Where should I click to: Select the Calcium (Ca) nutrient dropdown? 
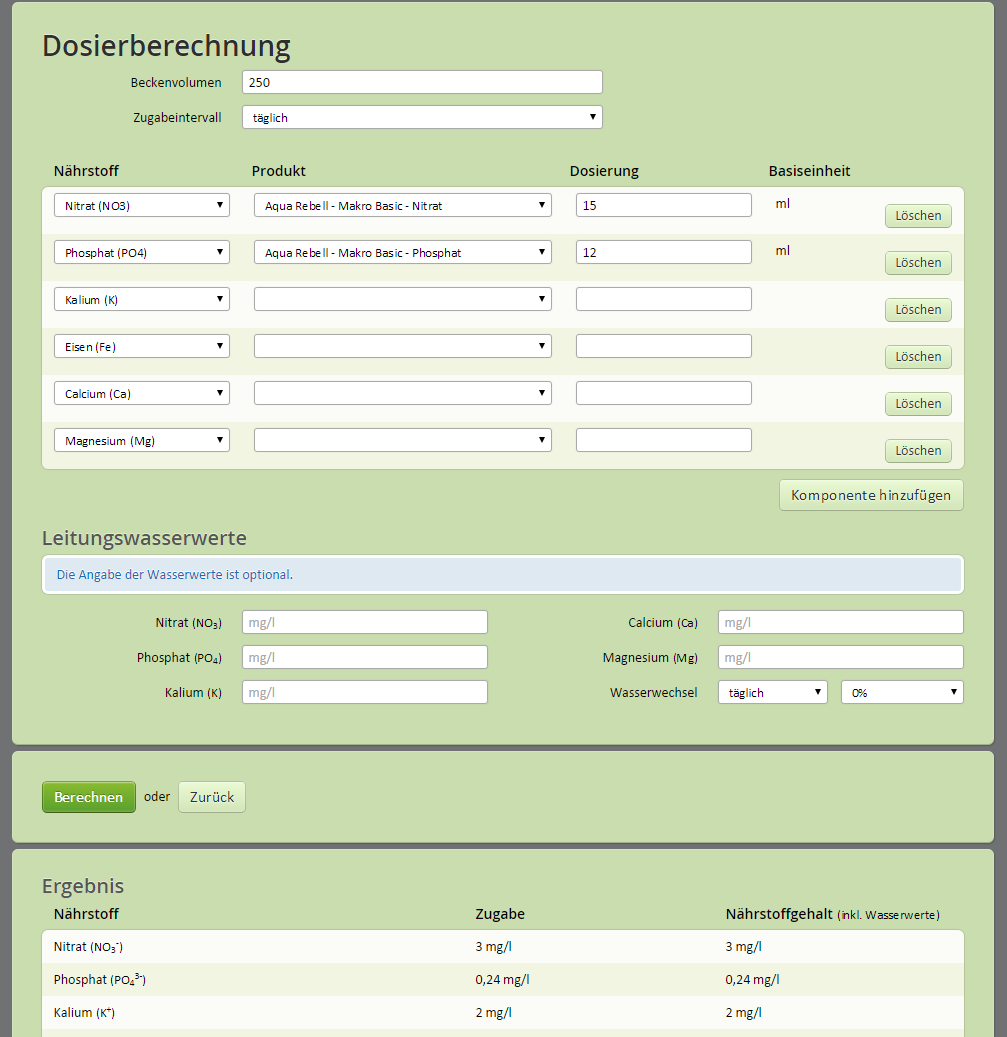click(x=141, y=393)
